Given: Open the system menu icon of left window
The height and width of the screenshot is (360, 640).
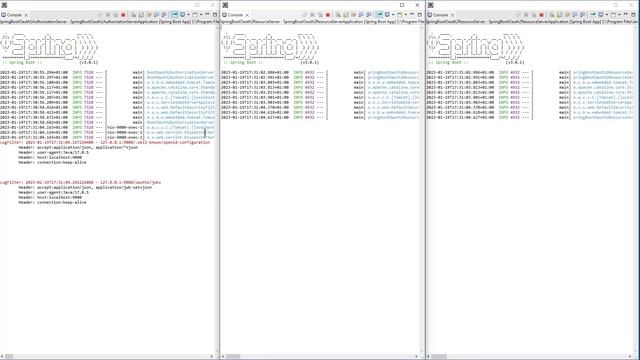Looking at the screenshot, I should (4, 5).
